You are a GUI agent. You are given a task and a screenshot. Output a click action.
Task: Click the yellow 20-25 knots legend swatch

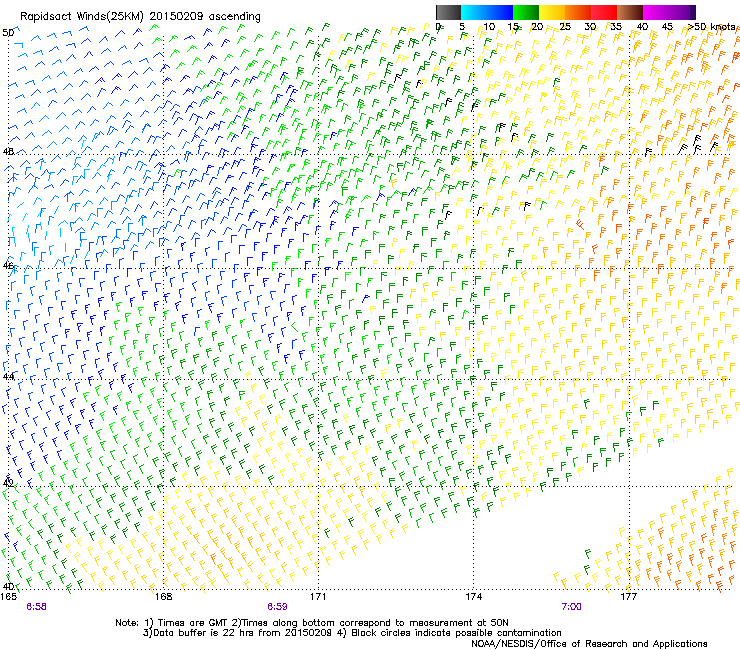552,12
